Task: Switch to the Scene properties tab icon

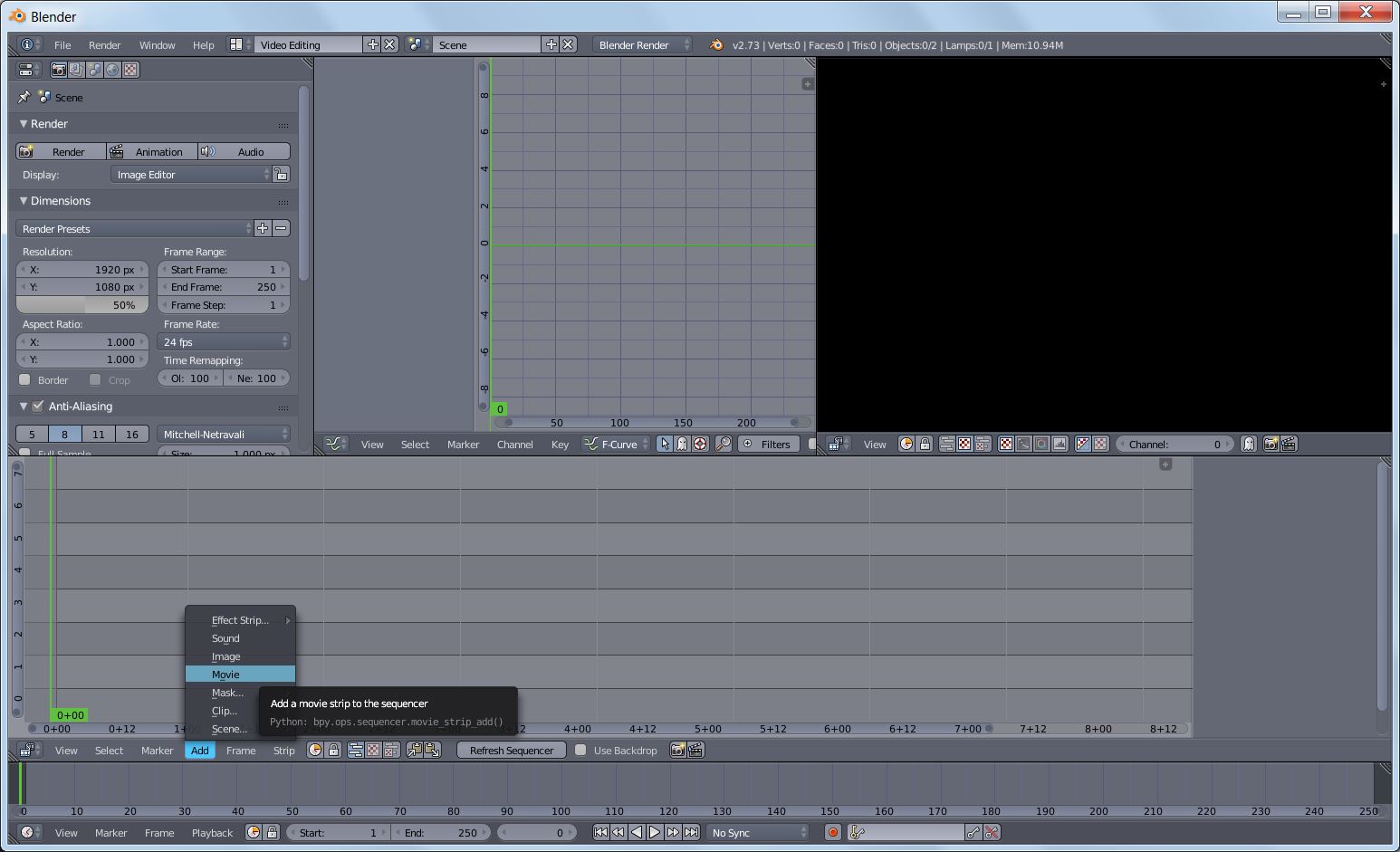Action: [94, 70]
